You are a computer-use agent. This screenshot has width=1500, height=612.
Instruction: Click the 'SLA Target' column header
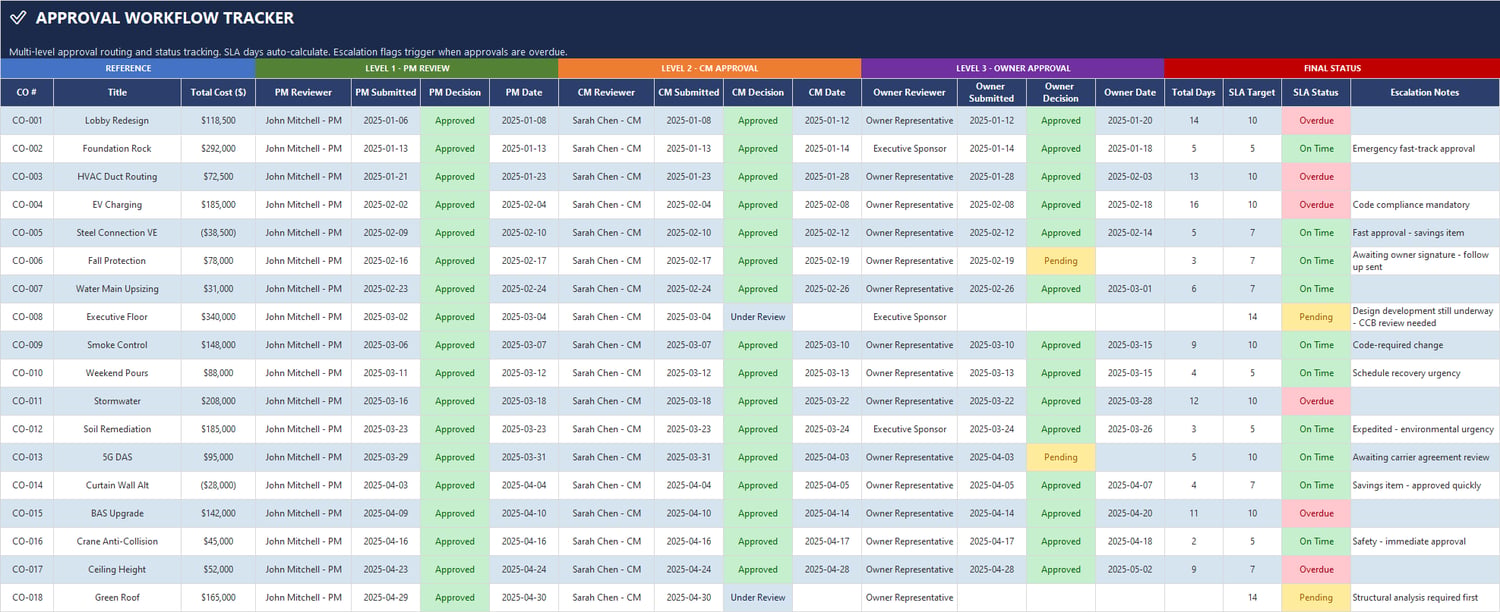click(x=1252, y=92)
